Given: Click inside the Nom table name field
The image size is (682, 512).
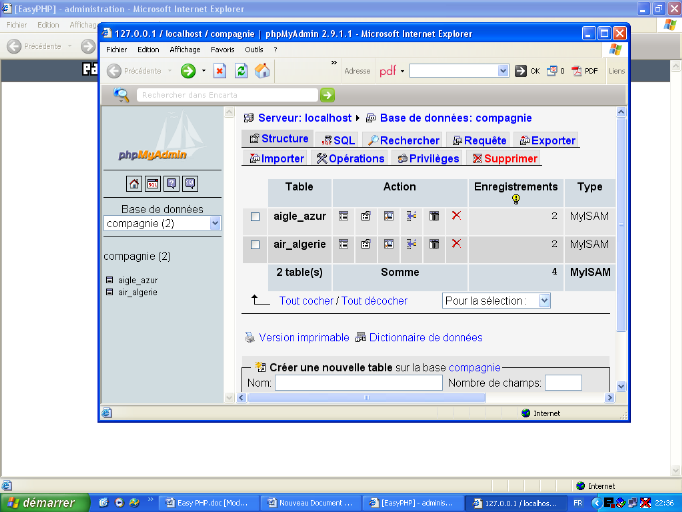Looking at the screenshot, I should pos(359,383).
